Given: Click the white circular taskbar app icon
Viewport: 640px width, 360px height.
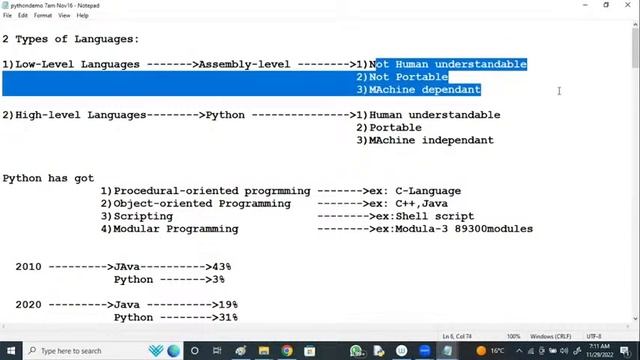Looking at the screenshot, I should coord(402,351).
